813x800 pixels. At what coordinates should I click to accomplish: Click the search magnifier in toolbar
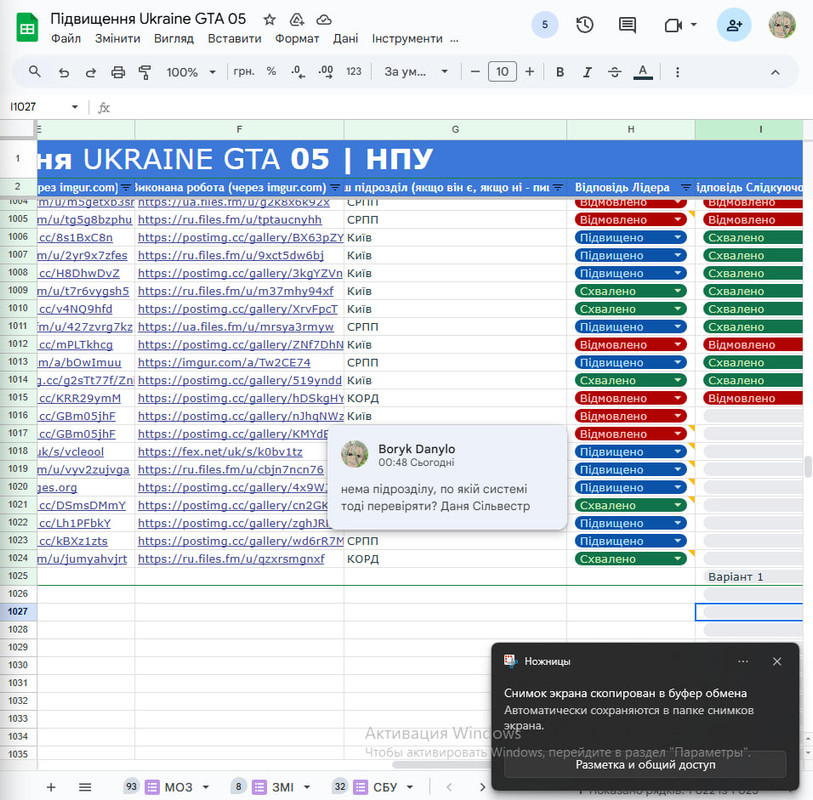(x=35, y=72)
